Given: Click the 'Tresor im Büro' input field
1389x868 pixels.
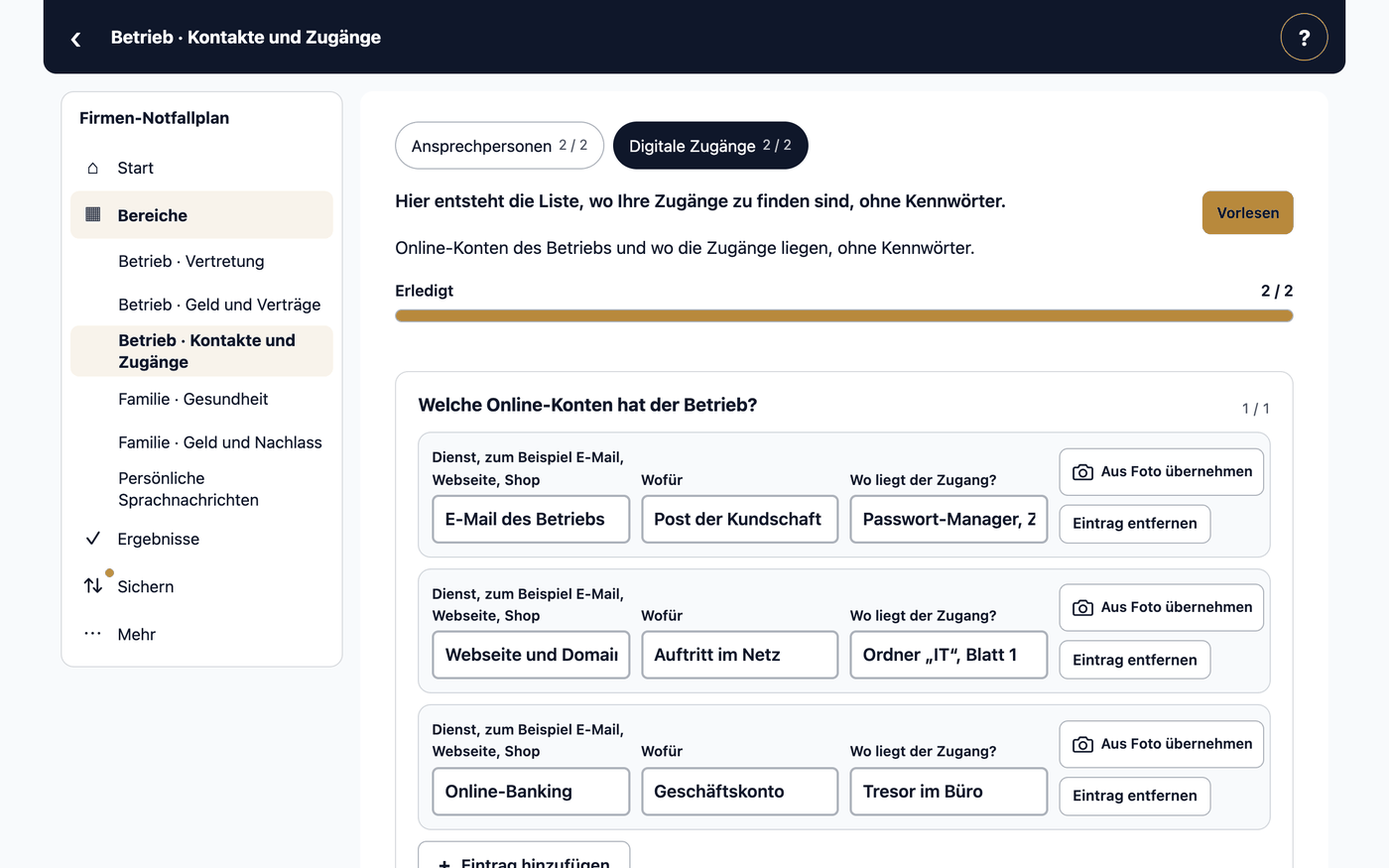Looking at the screenshot, I should point(948,792).
